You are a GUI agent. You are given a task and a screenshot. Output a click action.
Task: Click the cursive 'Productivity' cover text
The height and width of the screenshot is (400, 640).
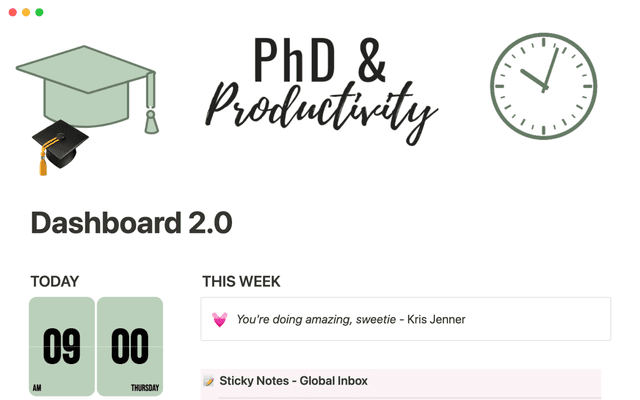[322, 108]
